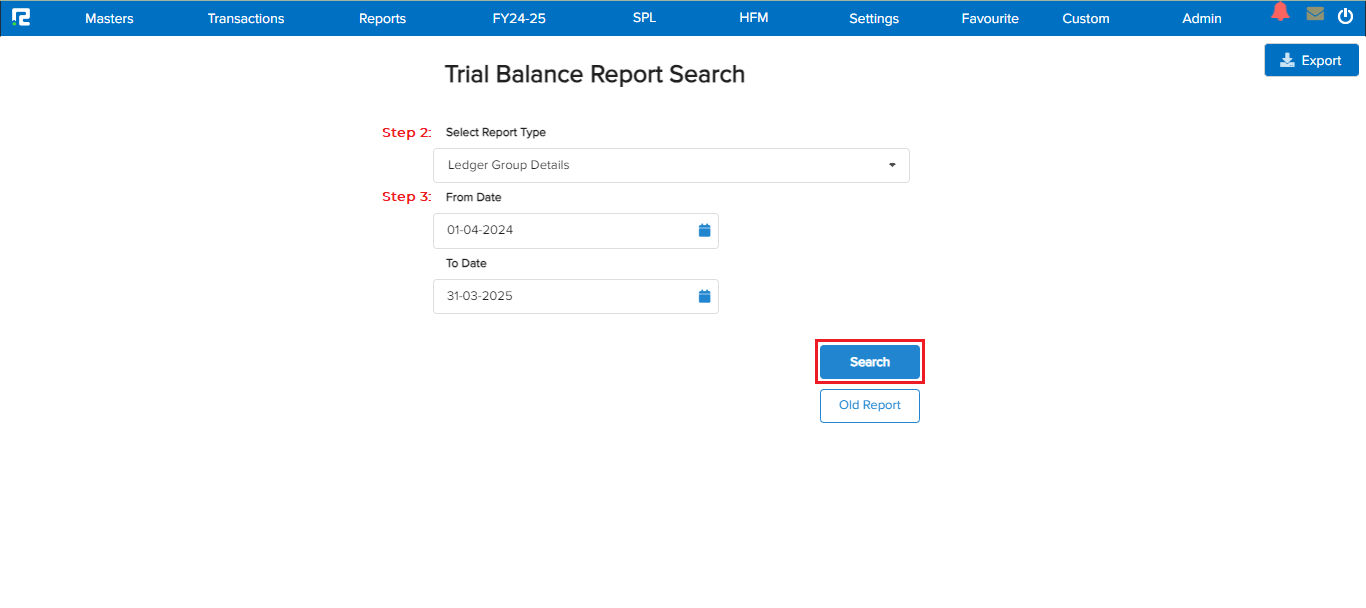Viewport: 1366px width, 608px height.
Task: Open the Select Report Type dropdown
Action: tap(670, 165)
